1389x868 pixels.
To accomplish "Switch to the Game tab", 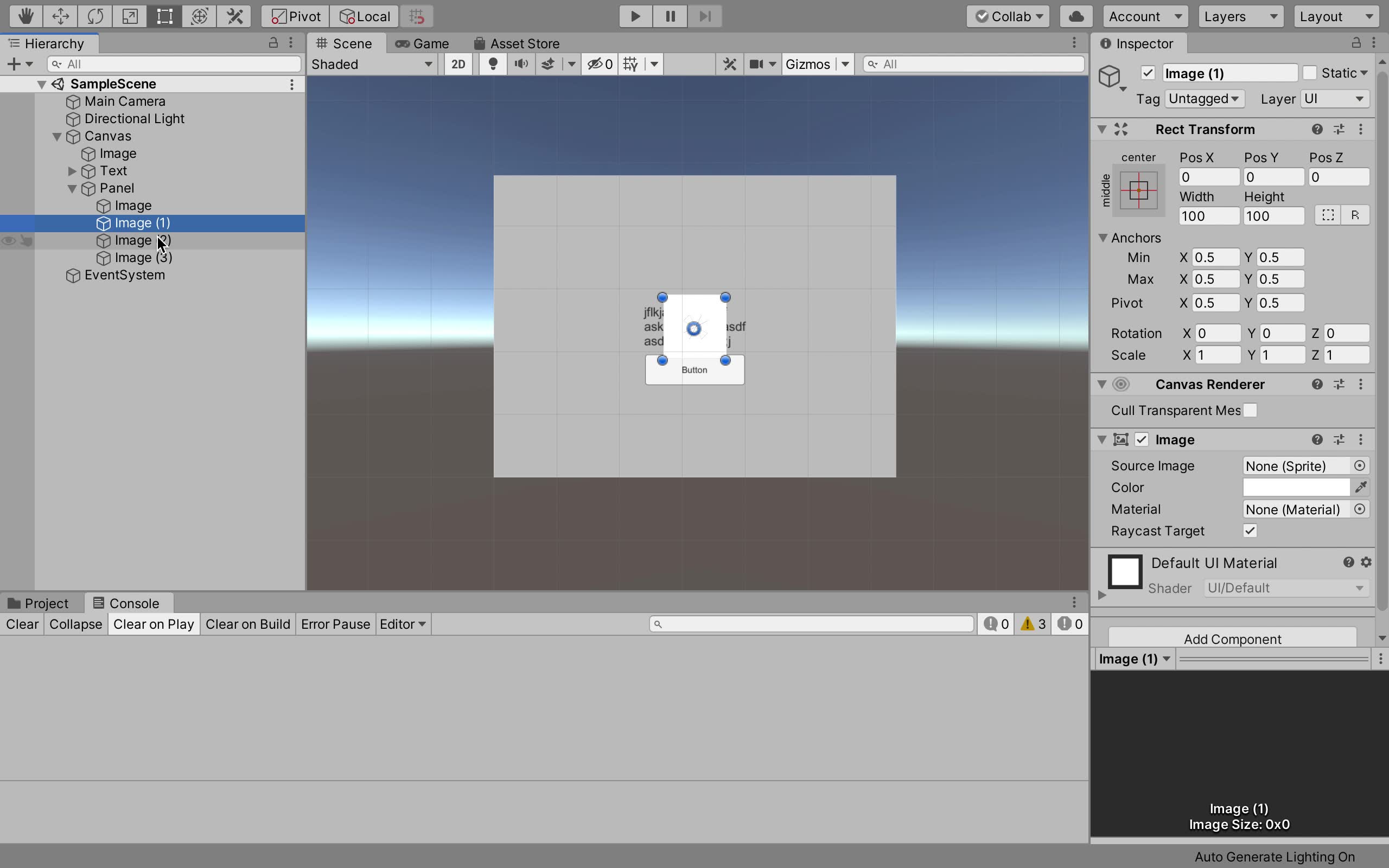I will click(x=423, y=43).
